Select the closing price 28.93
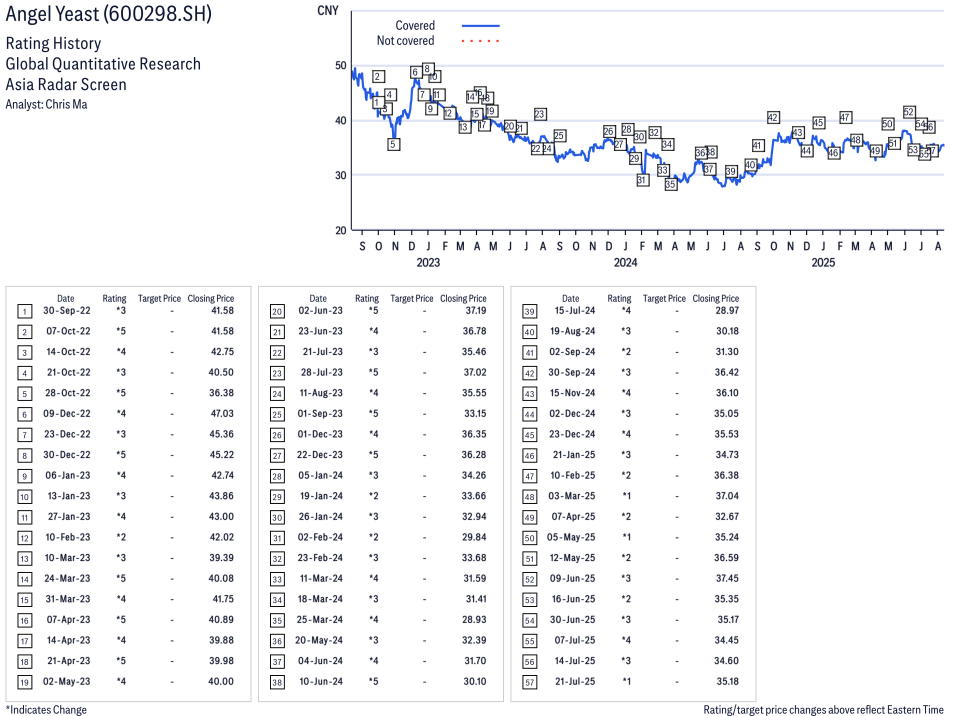The image size is (955, 716). click(474, 619)
